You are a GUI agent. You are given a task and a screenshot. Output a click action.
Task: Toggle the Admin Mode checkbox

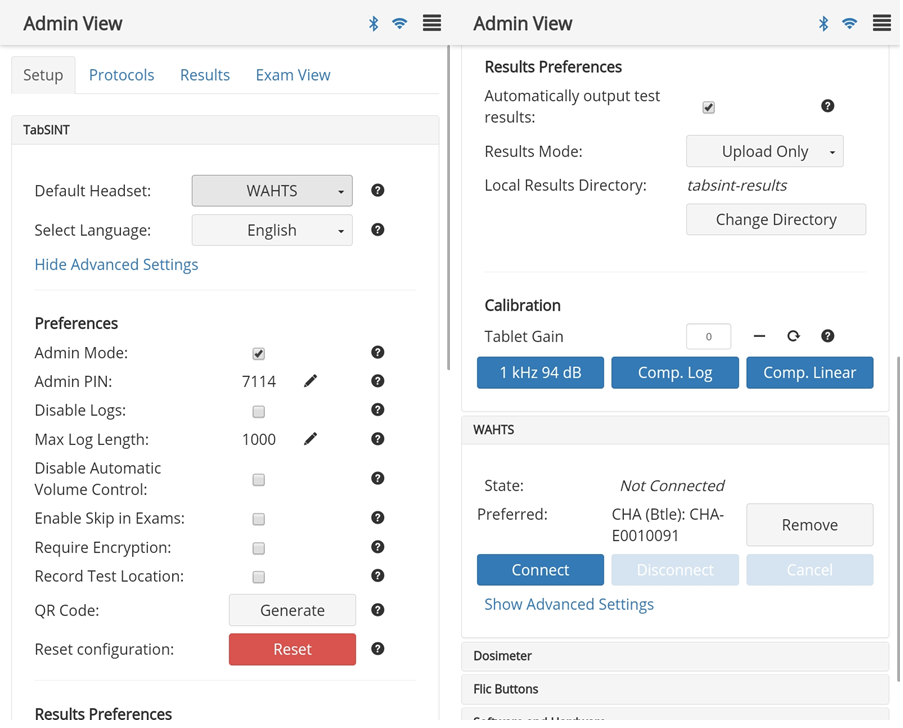point(259,353)
